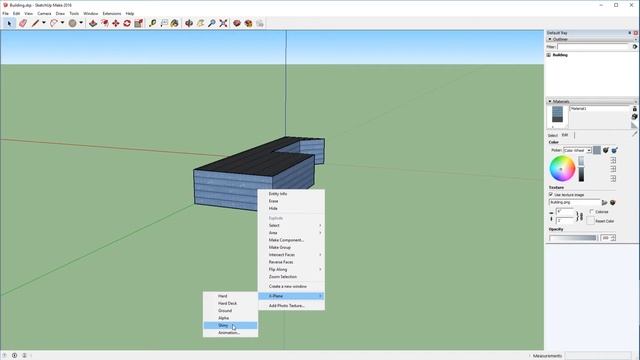Click the Outliner Filter field
640x360 pixels.
(594, 47)
